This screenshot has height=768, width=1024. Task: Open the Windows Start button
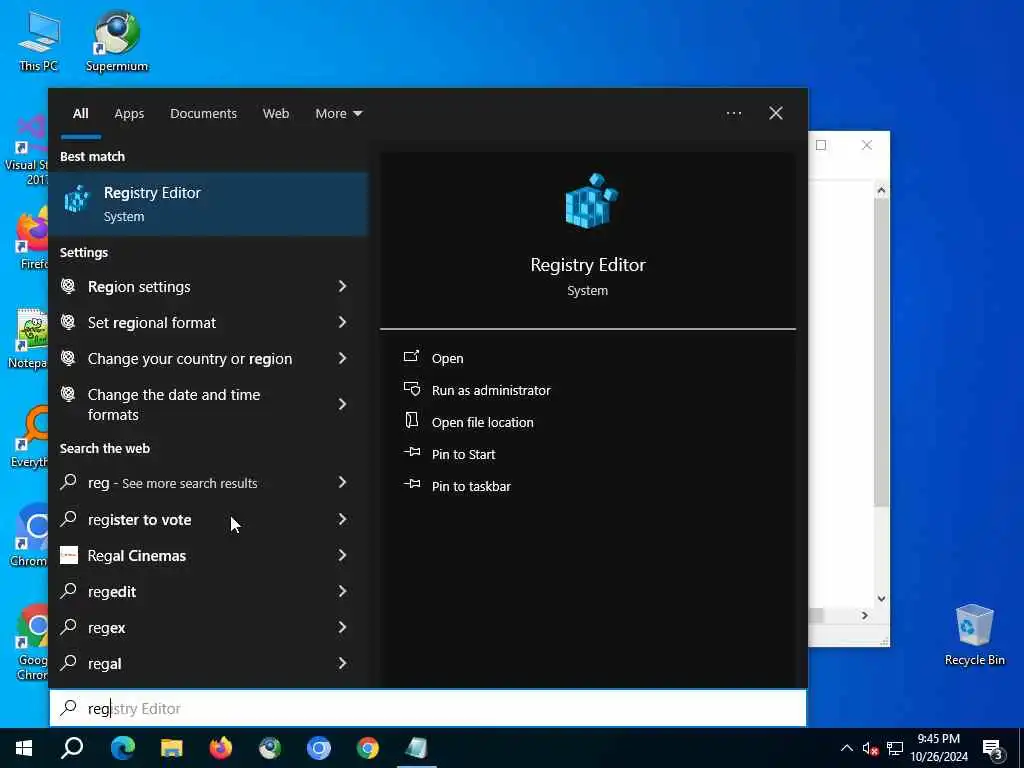24,748
